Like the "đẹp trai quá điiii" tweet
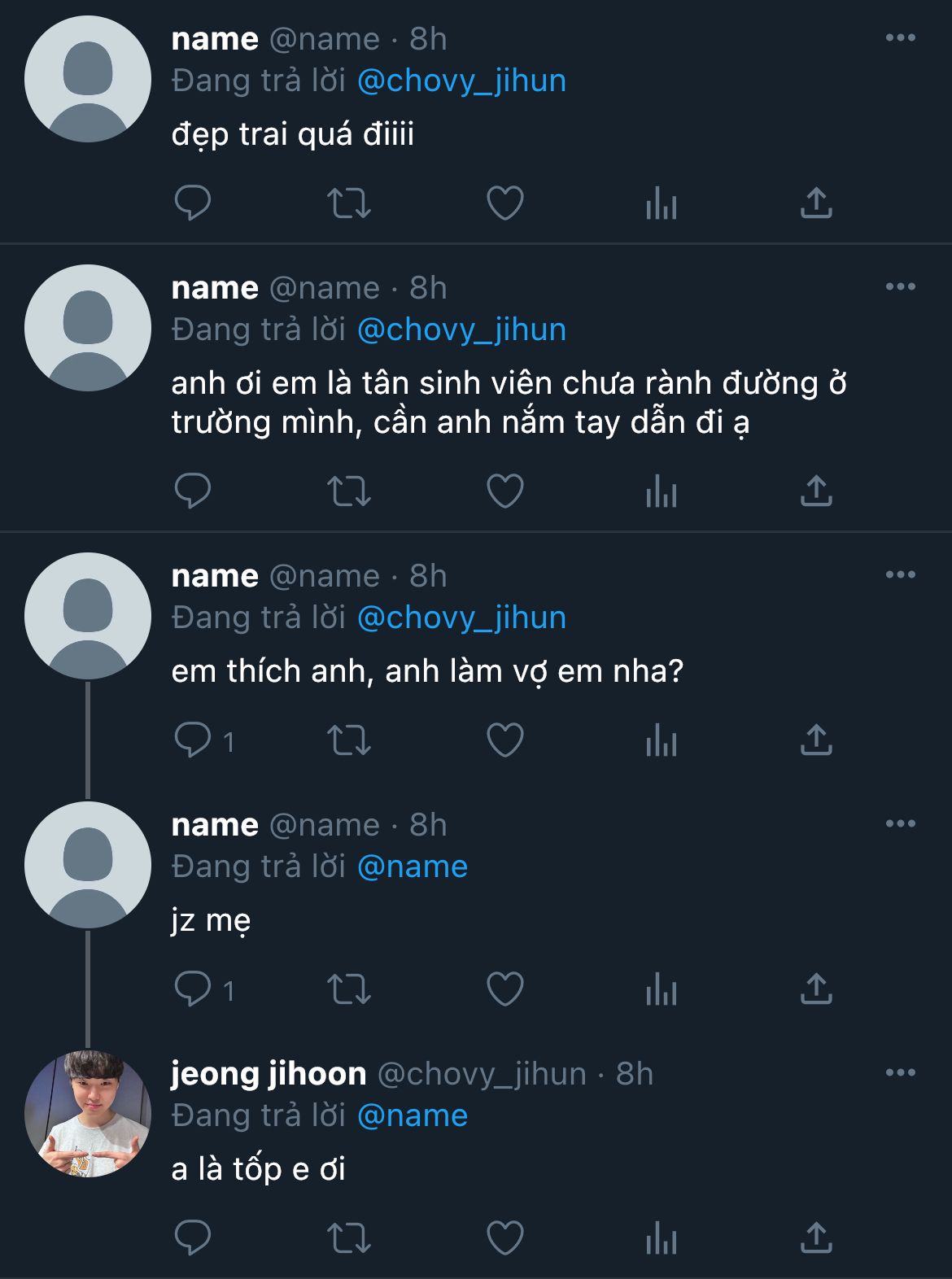Viewport: 952px width, 1279px height. 504,203
